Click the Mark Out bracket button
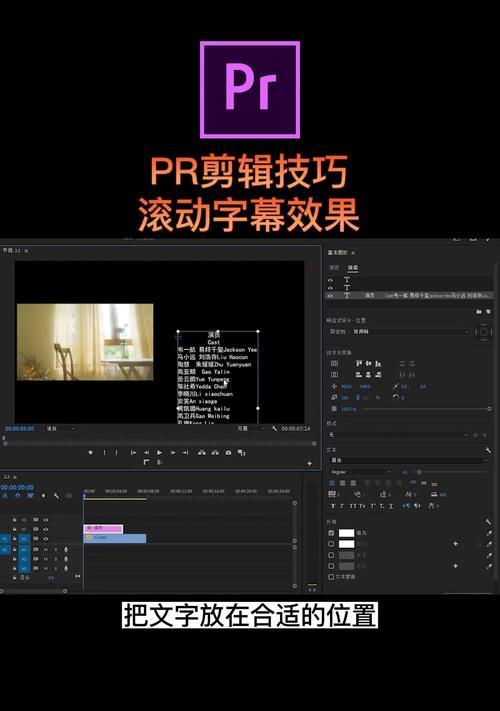500x711 pixels. point(117,453)
